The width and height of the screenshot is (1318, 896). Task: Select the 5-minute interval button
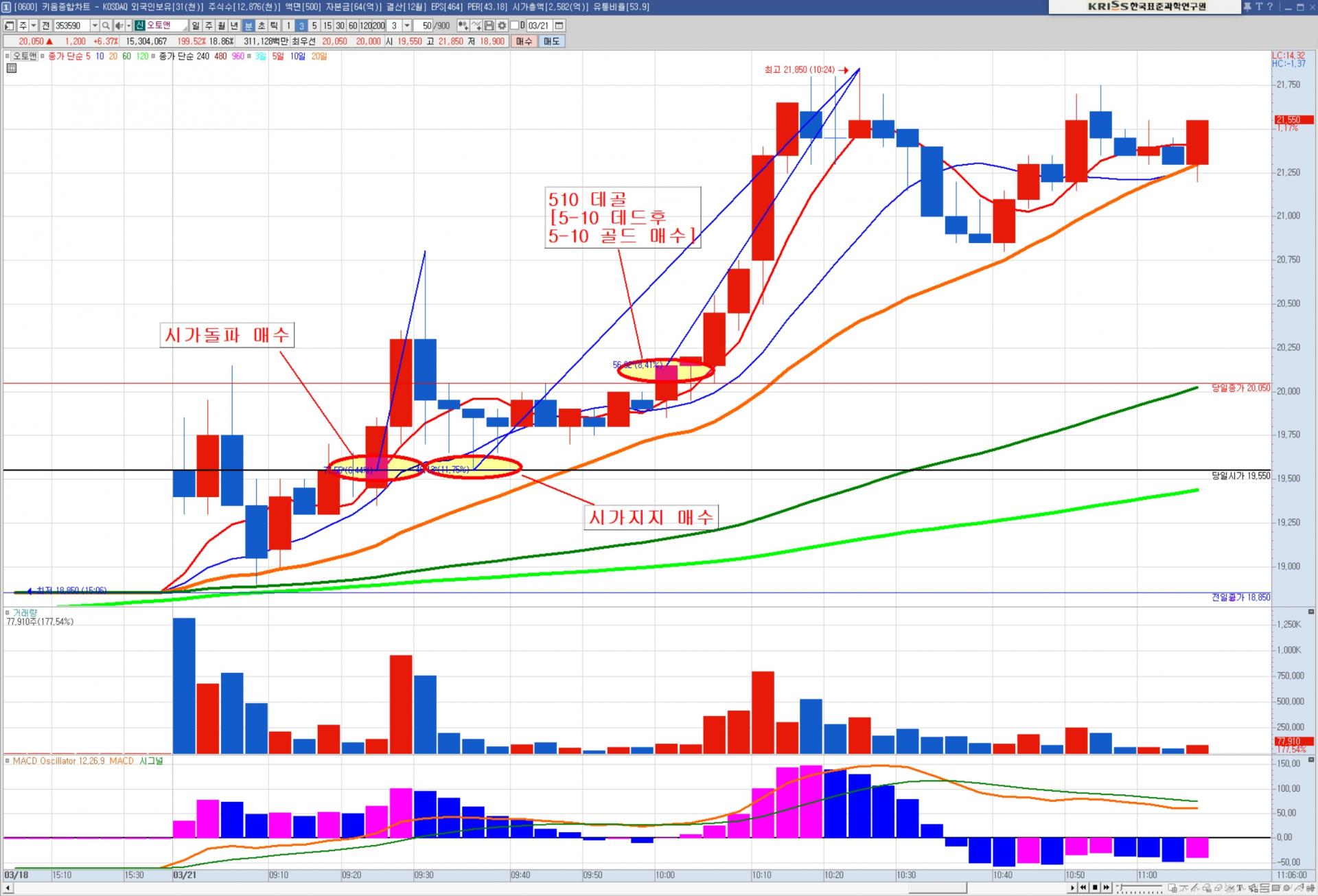pyautogui.click(x=314, y=25)
